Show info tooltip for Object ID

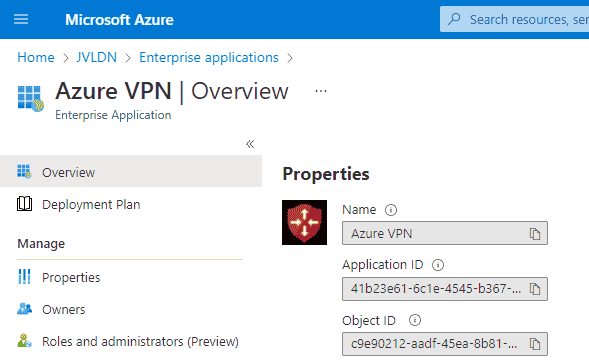(415, 320)
